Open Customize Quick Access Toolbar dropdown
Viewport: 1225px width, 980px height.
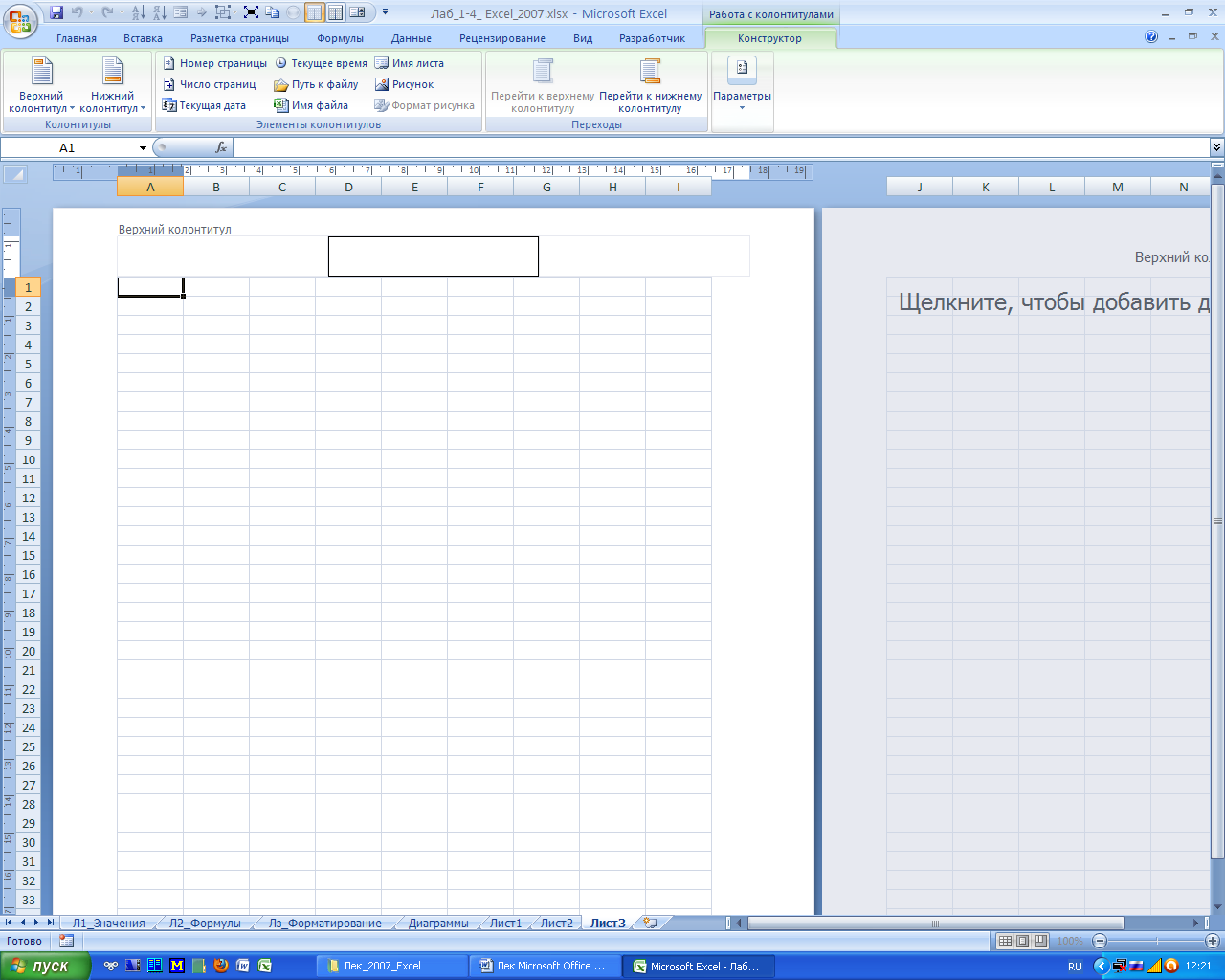coord(385,12)
